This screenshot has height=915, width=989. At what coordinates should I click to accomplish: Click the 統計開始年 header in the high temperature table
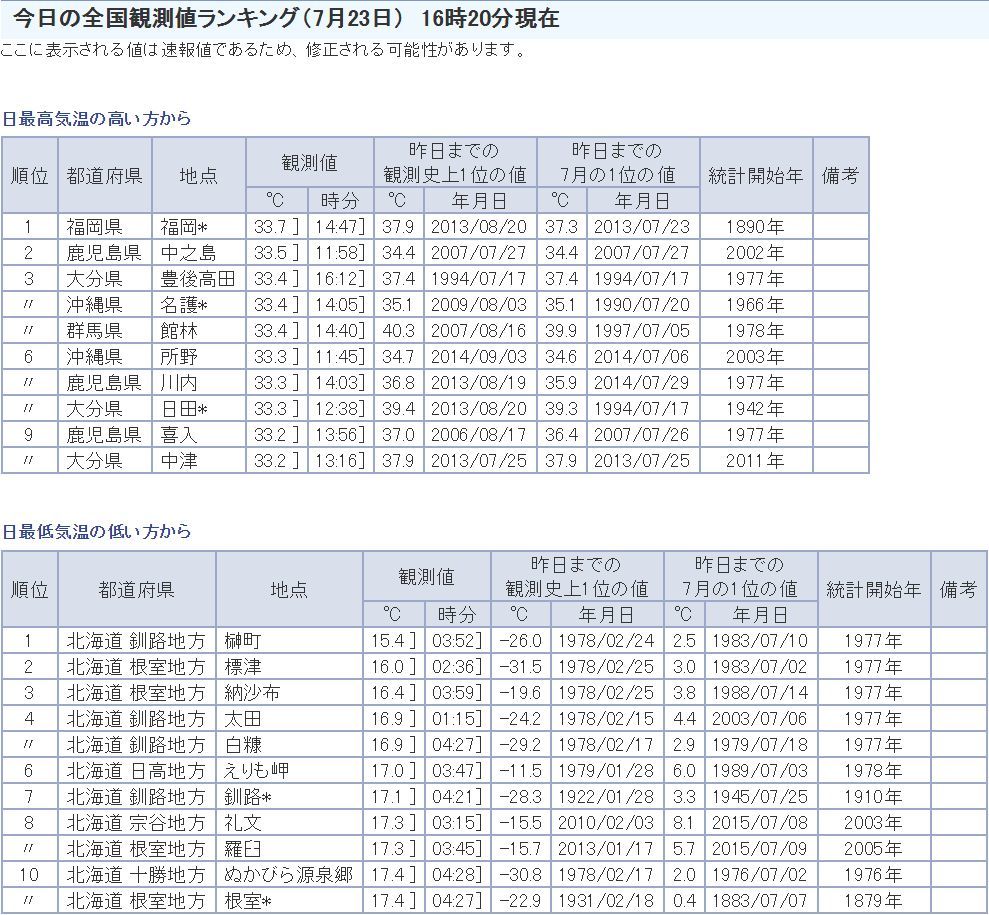tap(755, 175)
